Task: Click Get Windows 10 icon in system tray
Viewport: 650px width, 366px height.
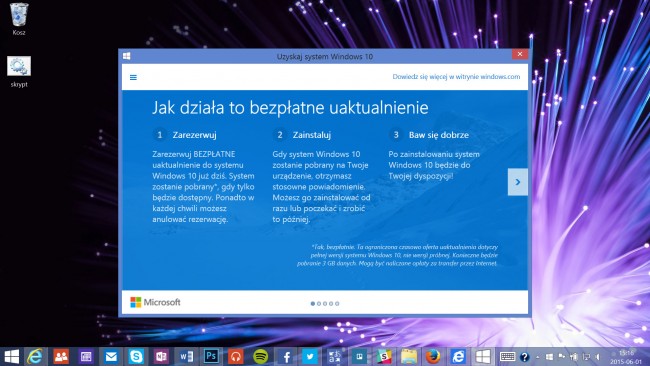Action: 549,357
